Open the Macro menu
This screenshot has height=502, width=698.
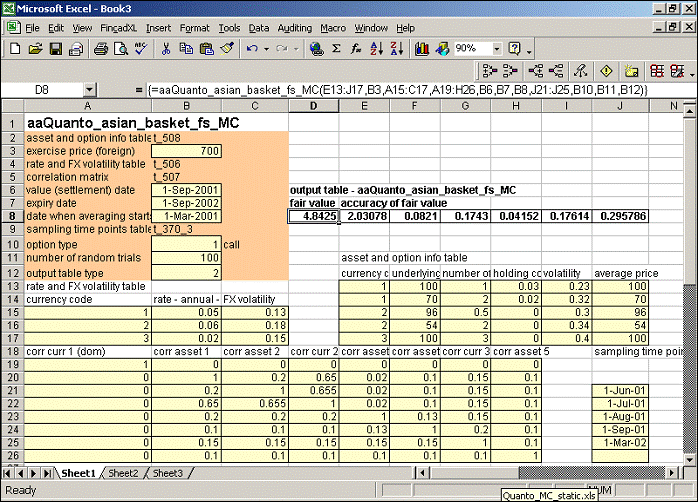pyautogui.click(x=333, y=28)
